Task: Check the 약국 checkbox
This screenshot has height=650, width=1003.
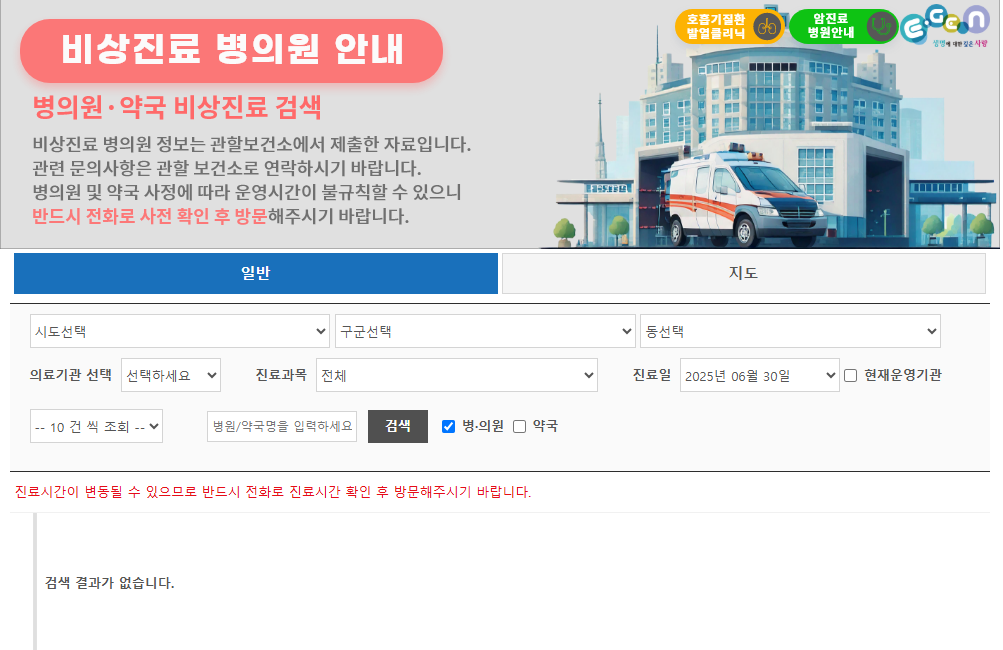Action: click(518, 425)
